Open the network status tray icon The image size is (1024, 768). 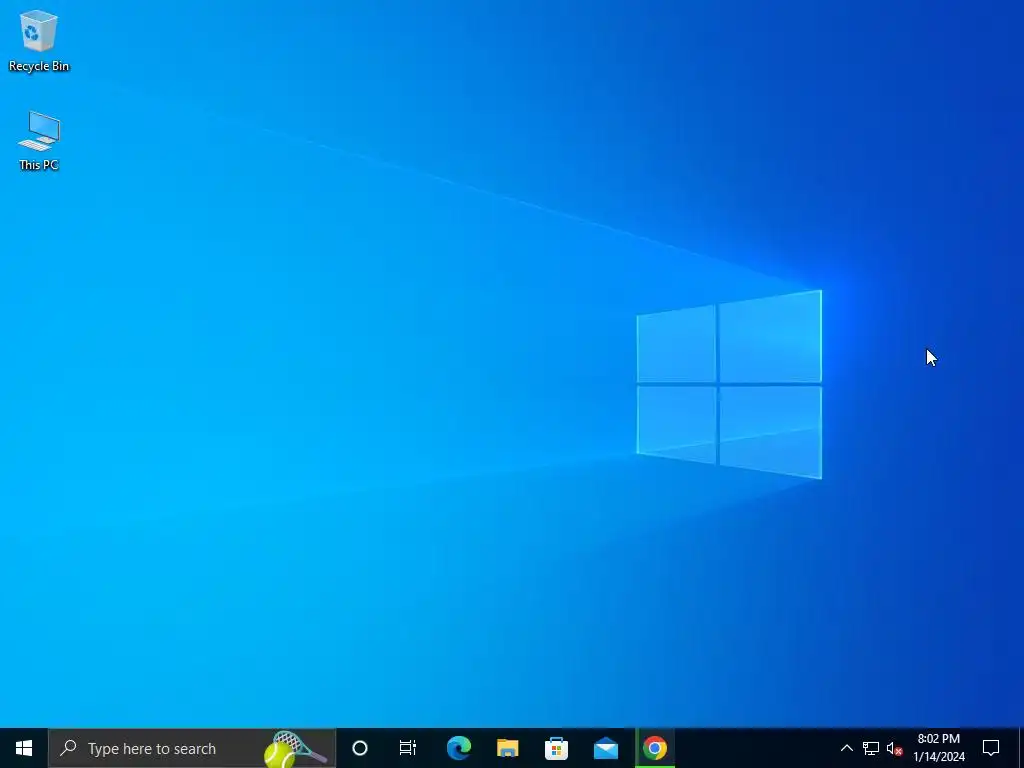pos(871,748)
